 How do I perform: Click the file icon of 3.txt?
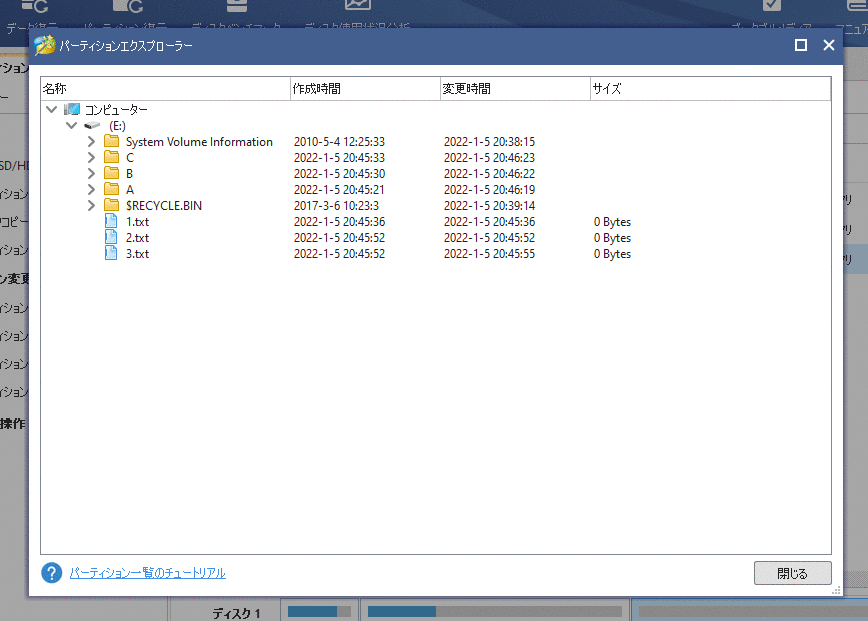[112, 254]
